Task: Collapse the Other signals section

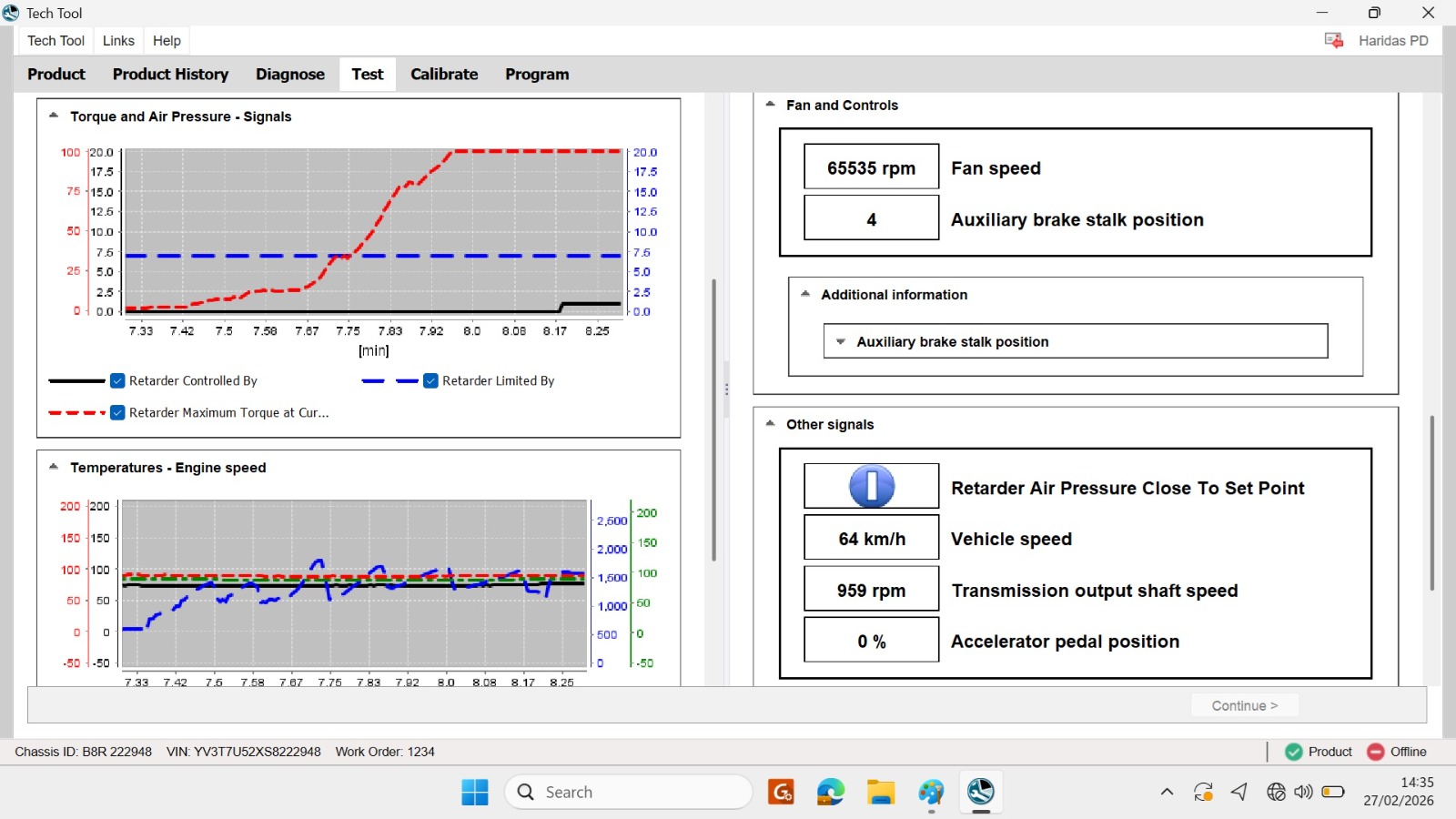Action: point(770,423)
